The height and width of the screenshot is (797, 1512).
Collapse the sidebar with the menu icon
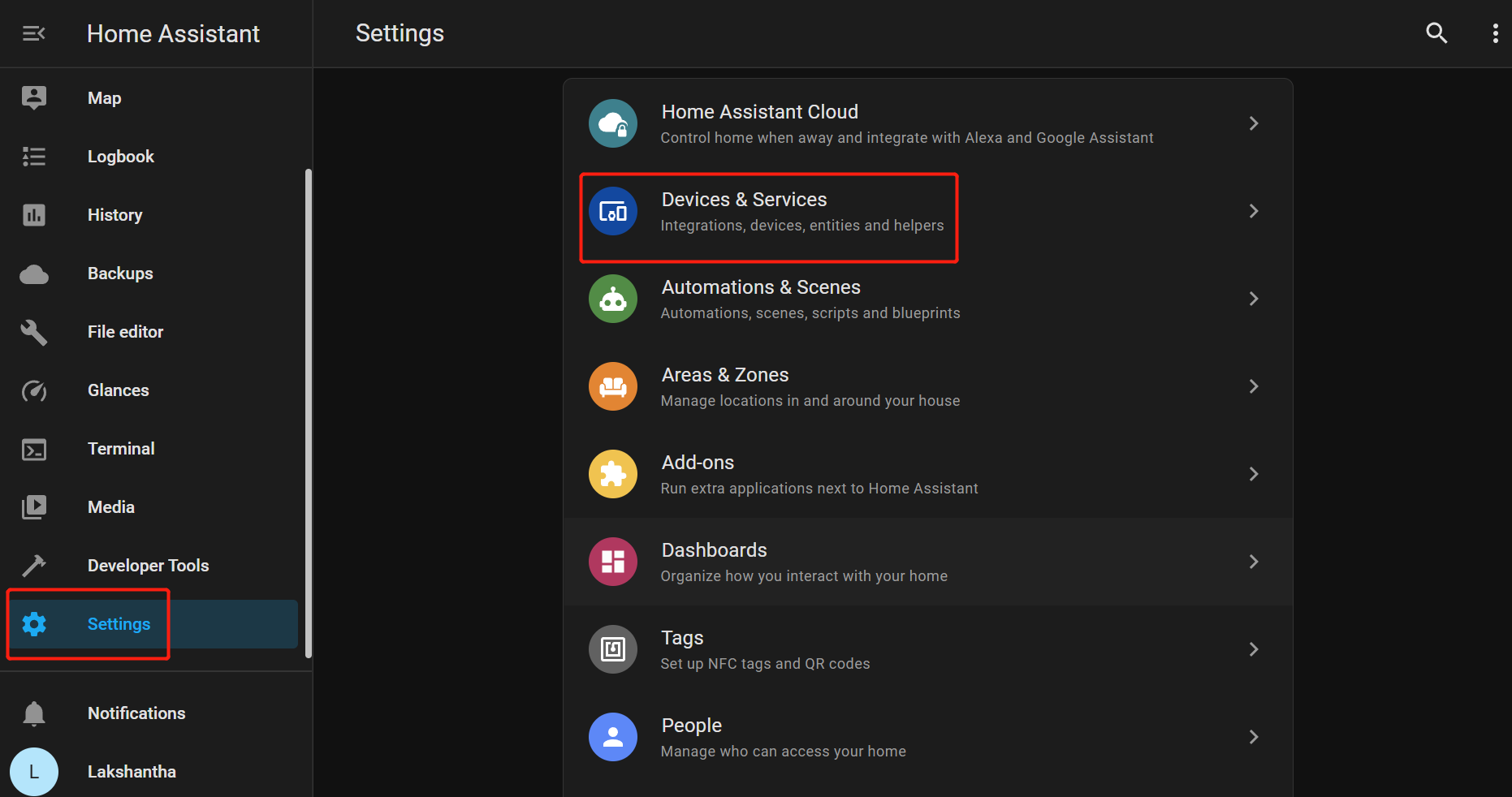[33, 33]
